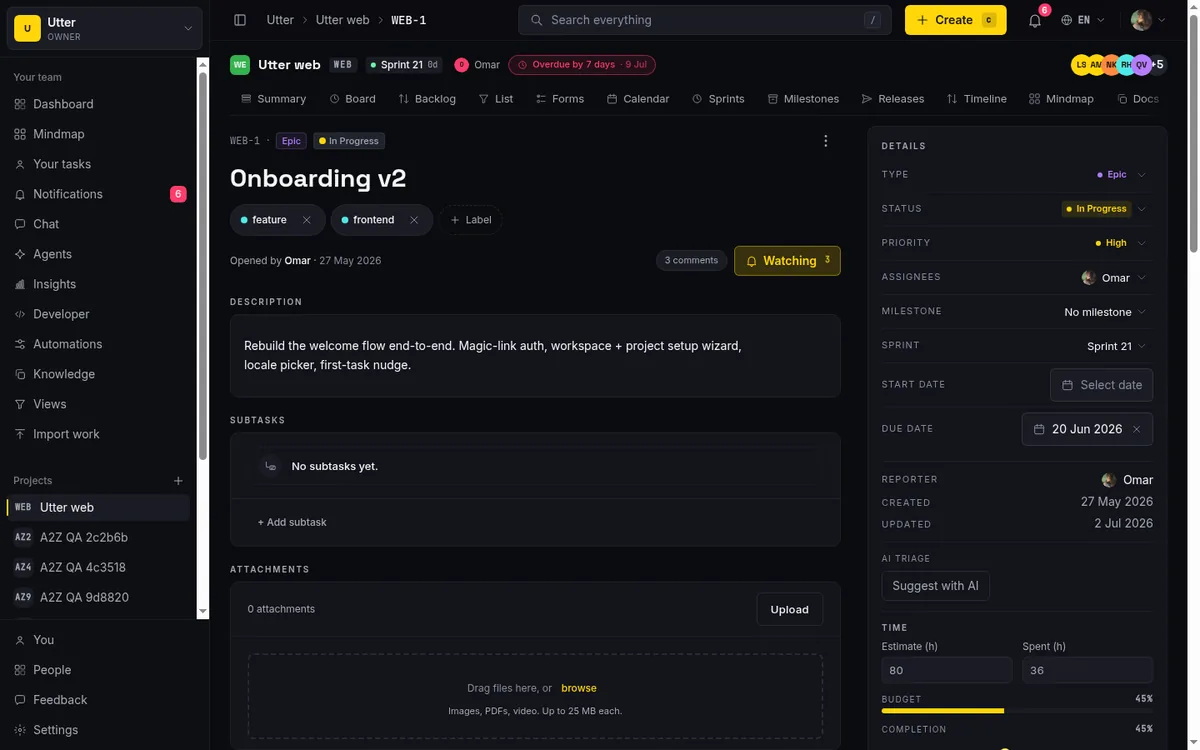Image resolution: width=1200 pixels, height=750 pixels.
Task: Open the Type Epic dropdown
Action: pos(1121,175)
